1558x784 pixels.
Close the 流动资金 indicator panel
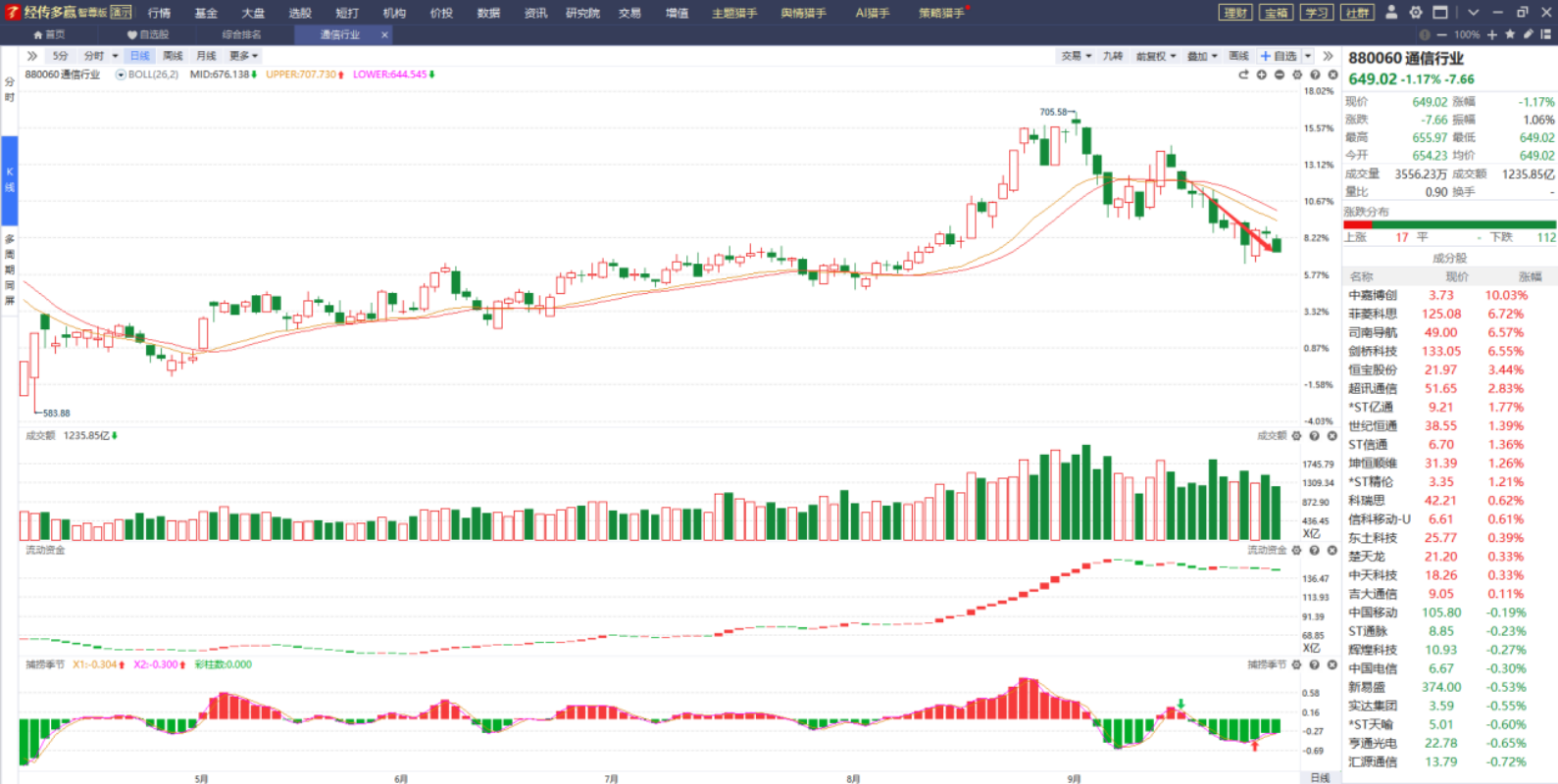pyautogui.click(x=1332, y=551)
